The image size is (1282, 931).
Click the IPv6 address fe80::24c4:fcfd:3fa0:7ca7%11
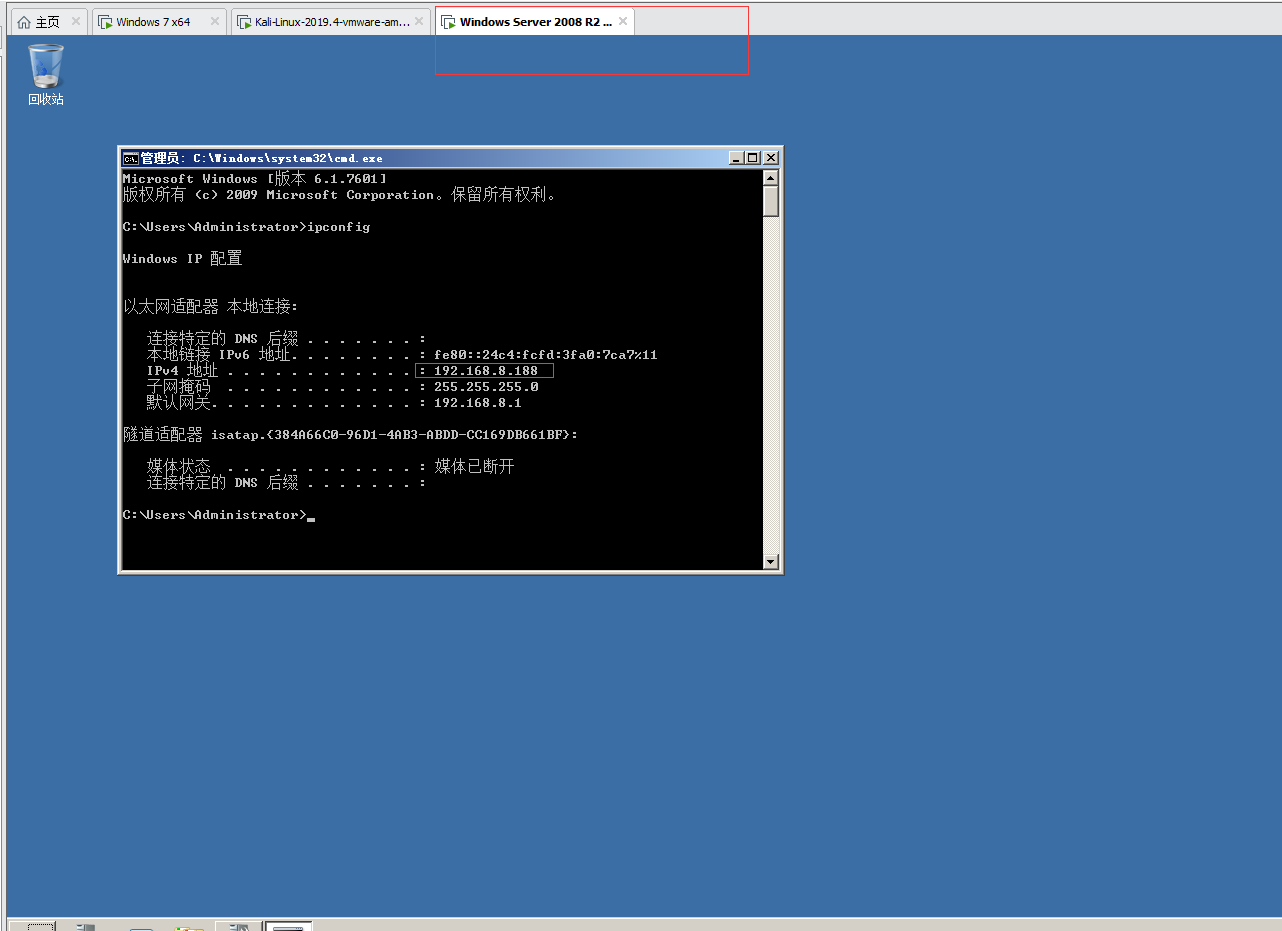pos(545,355)
